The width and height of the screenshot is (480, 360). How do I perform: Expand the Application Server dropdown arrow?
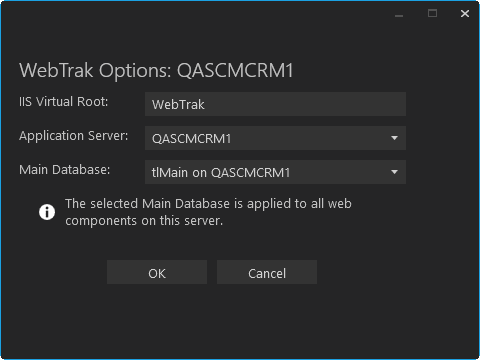point(394,138)
